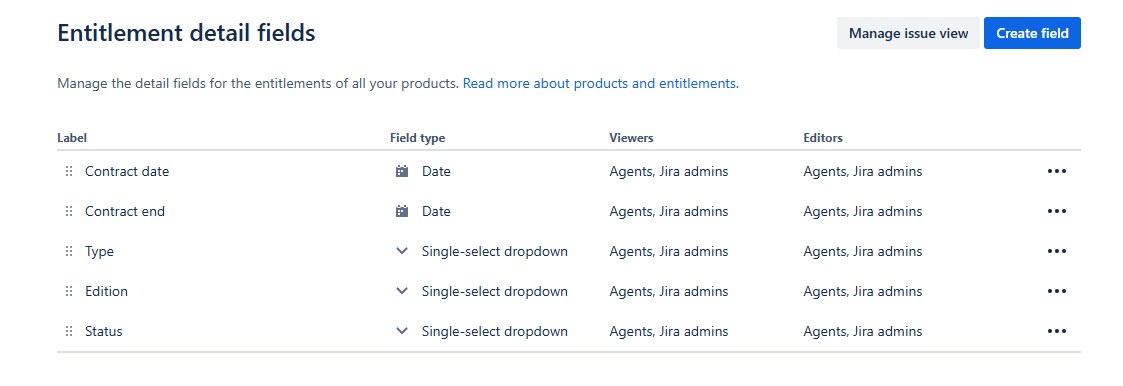Click the dropdown chevron in Type row
Image resolution: width=1123 pixels, height=386 pixels.
(x=402, y=251)
